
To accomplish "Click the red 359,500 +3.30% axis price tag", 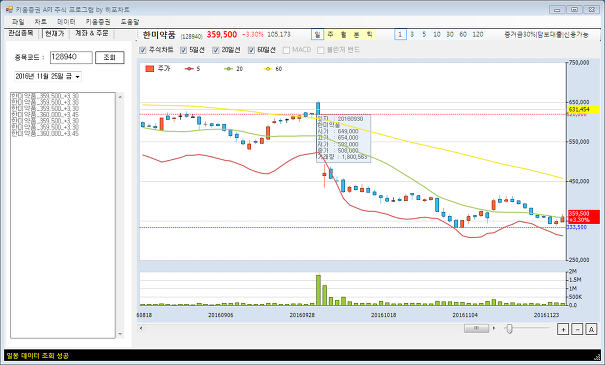I will click(584, 217).
